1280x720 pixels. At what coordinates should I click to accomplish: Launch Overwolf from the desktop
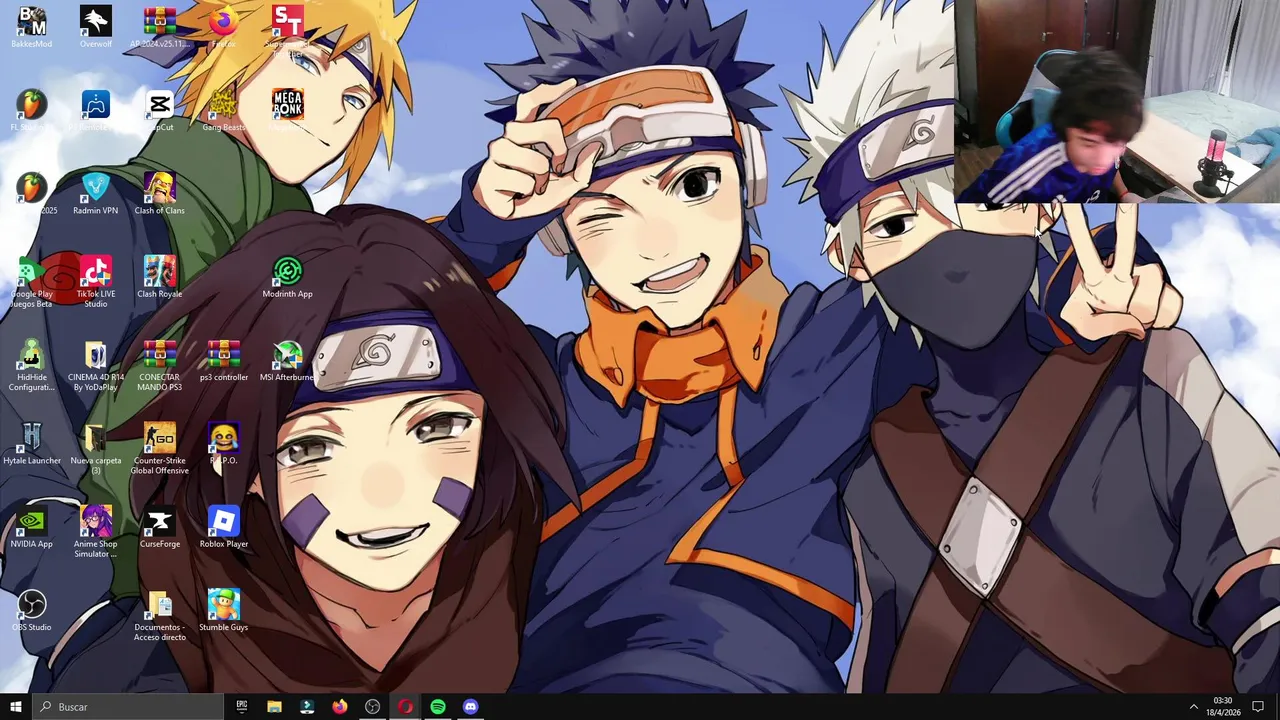point(96,27)
